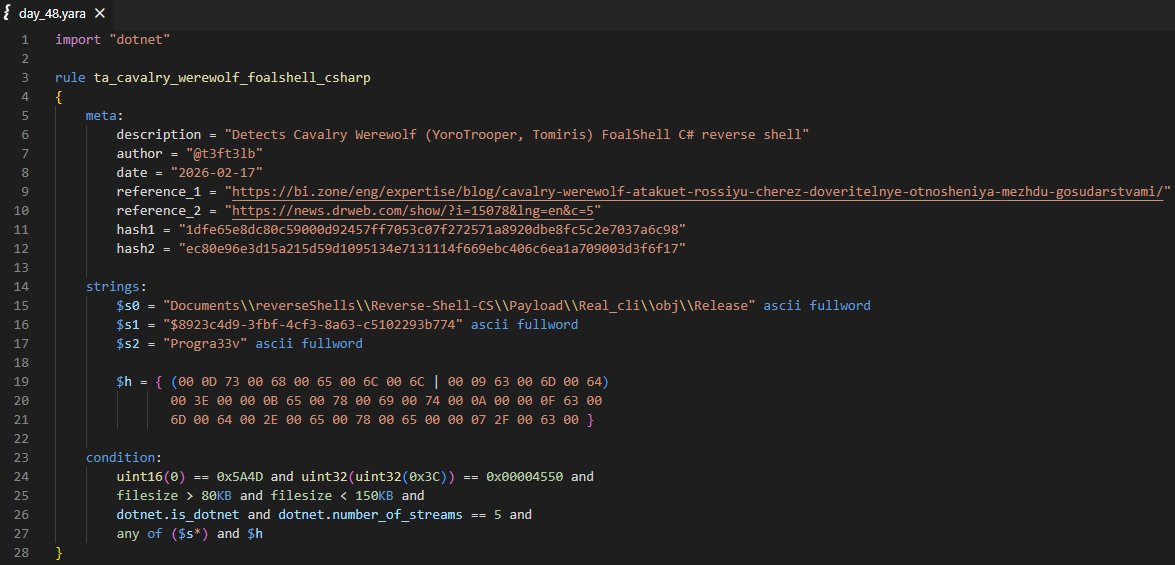Click "ascii fullword" modifiers on line 17
Screen dimensions: 1175x565
coord(309,344)
